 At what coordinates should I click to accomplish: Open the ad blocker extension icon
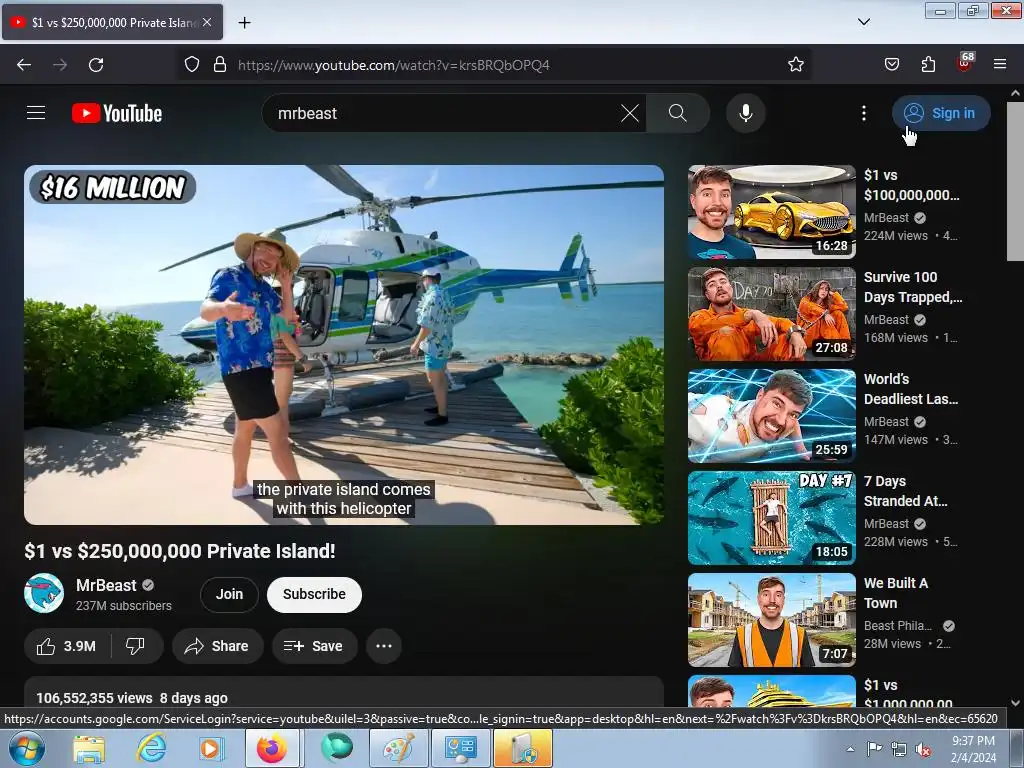coord(965,63)
